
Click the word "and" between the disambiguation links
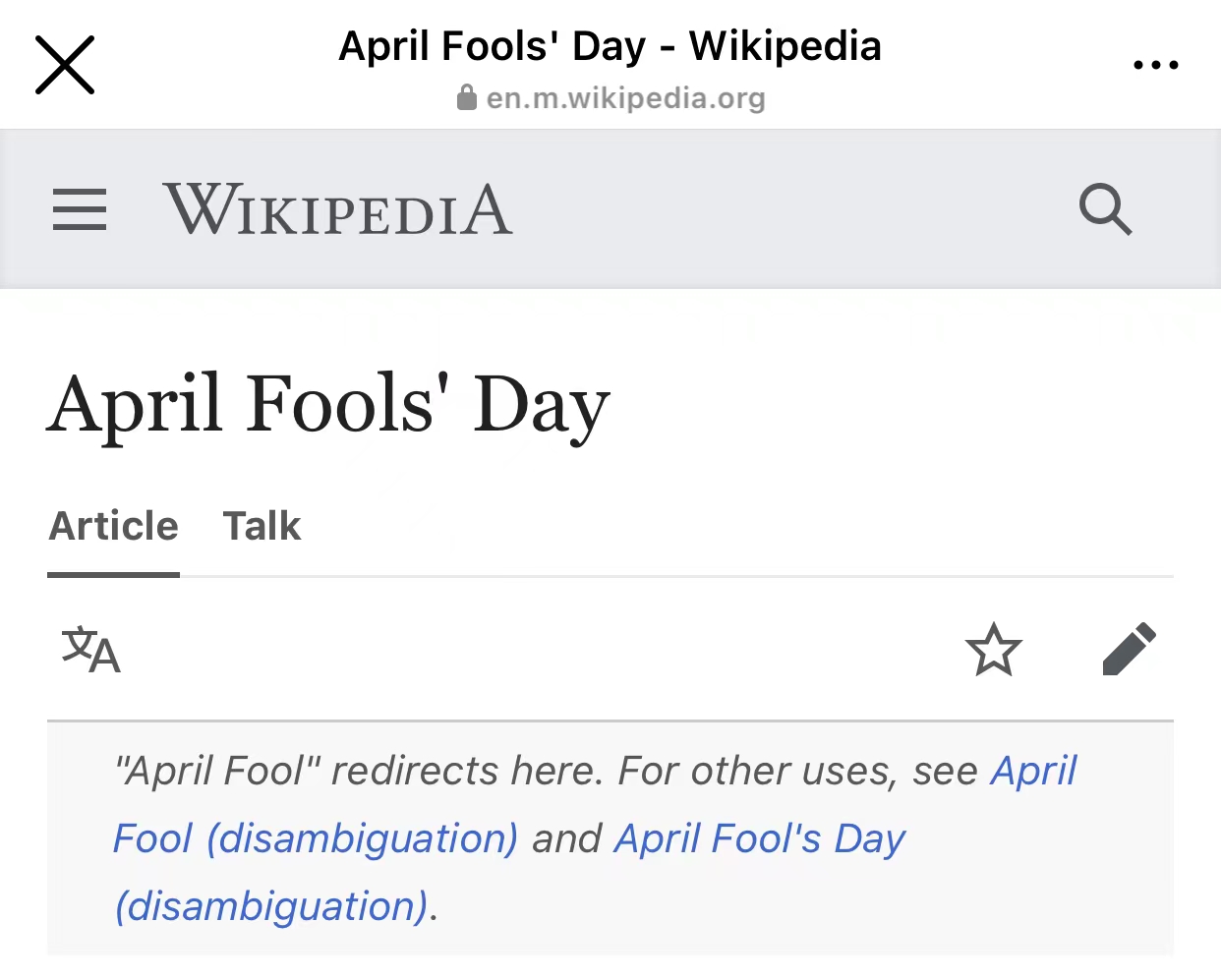click(566, 839)
